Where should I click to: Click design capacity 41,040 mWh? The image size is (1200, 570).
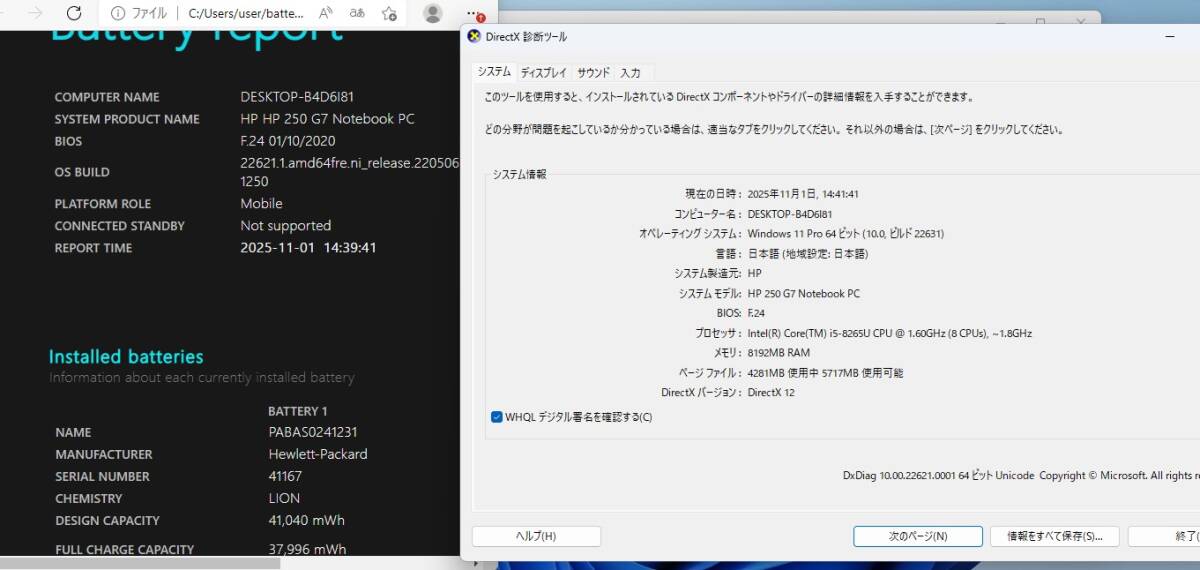[306, 520]
